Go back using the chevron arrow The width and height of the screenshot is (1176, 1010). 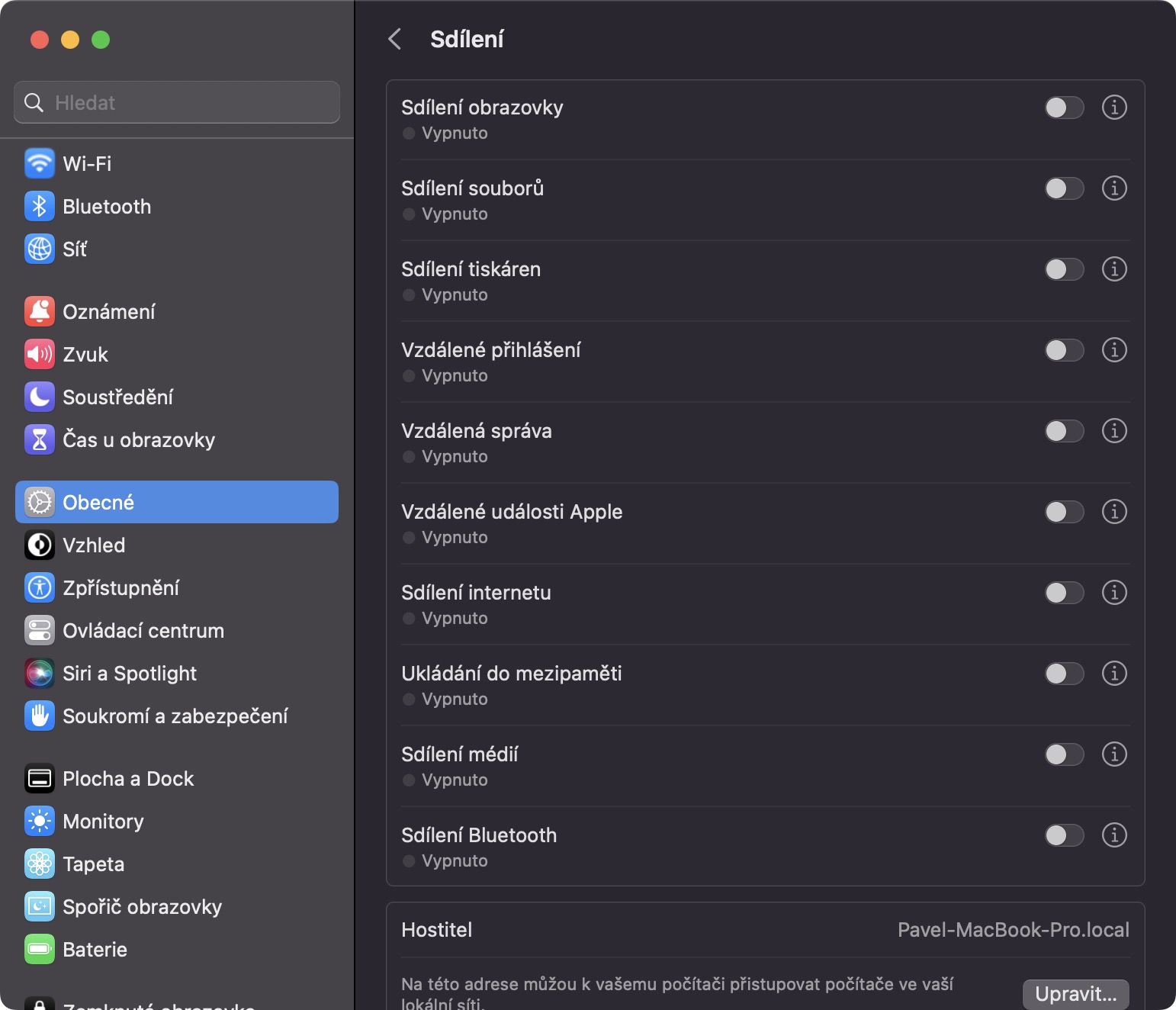coord(394,39)
